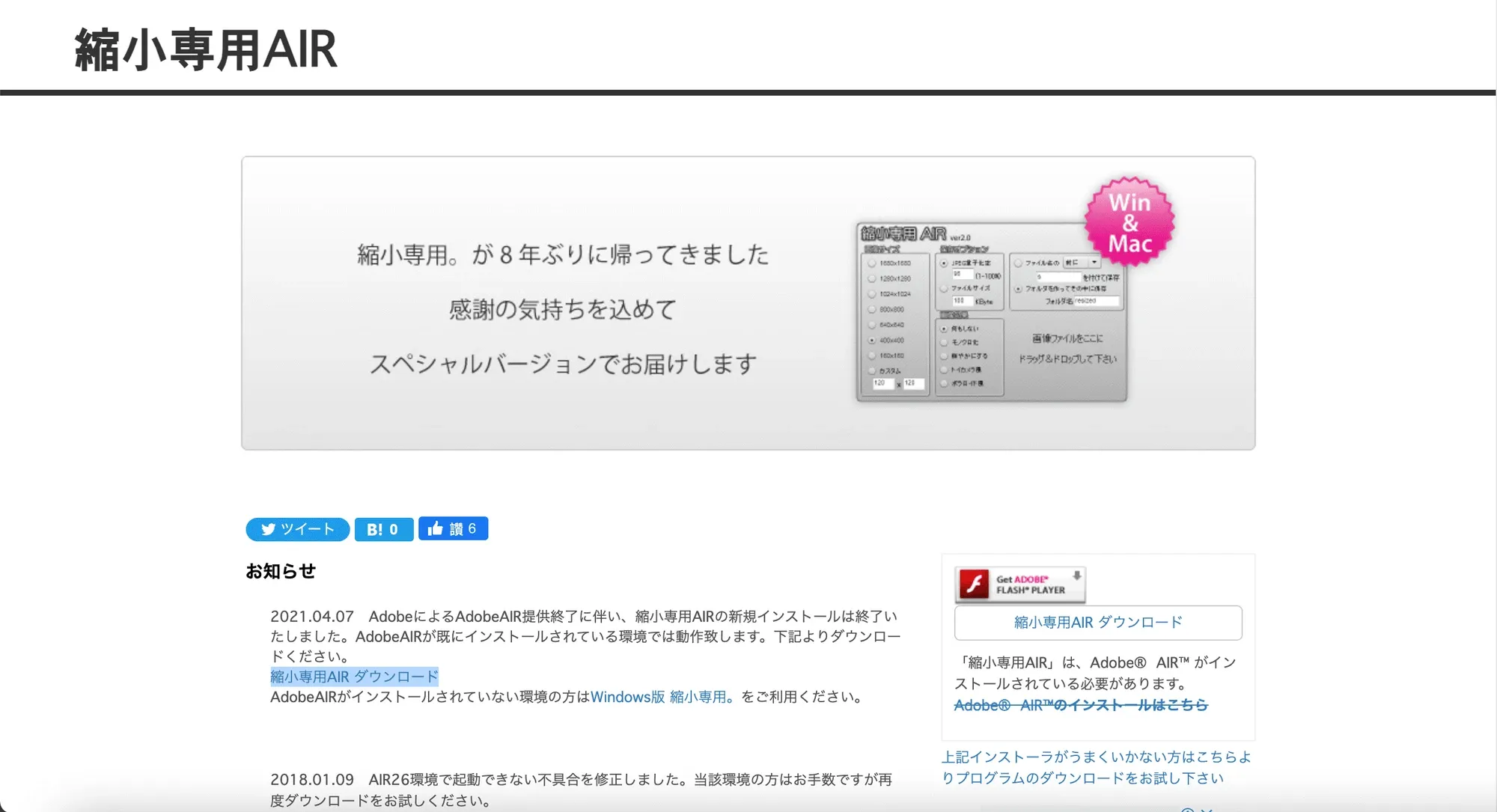The height and width of the screenshot is (812, 1497).
Task: Click the お知らせ heading
Action: pos(281,571)
